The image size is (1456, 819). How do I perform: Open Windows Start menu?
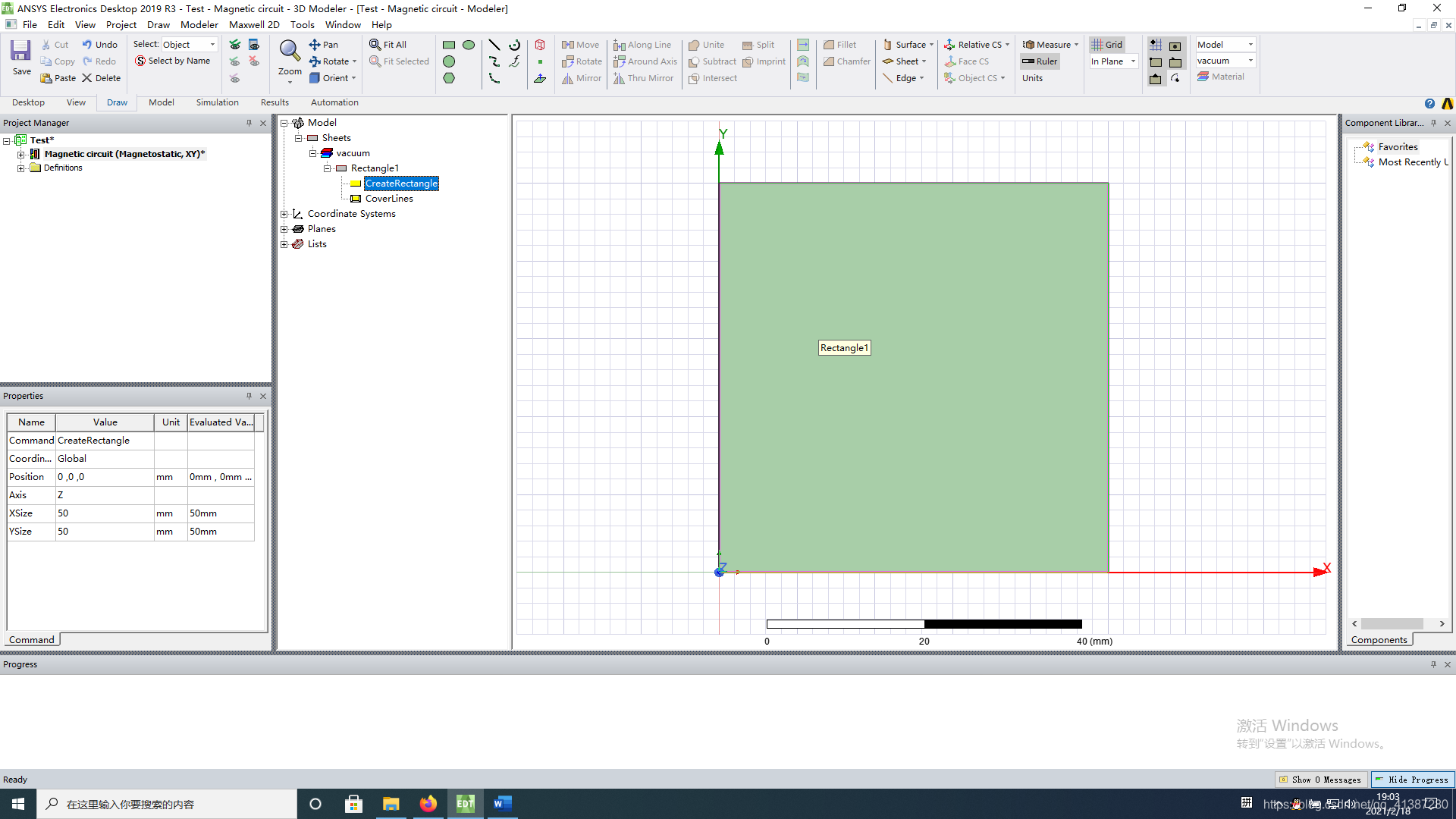click(x=18, y=804)
